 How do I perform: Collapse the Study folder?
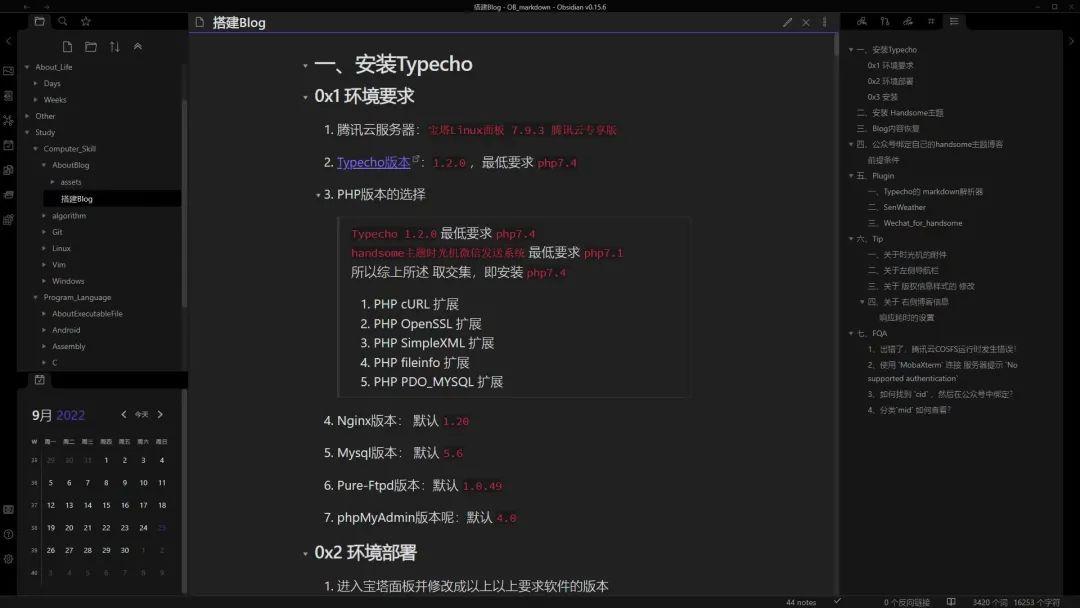pos(27,132)
